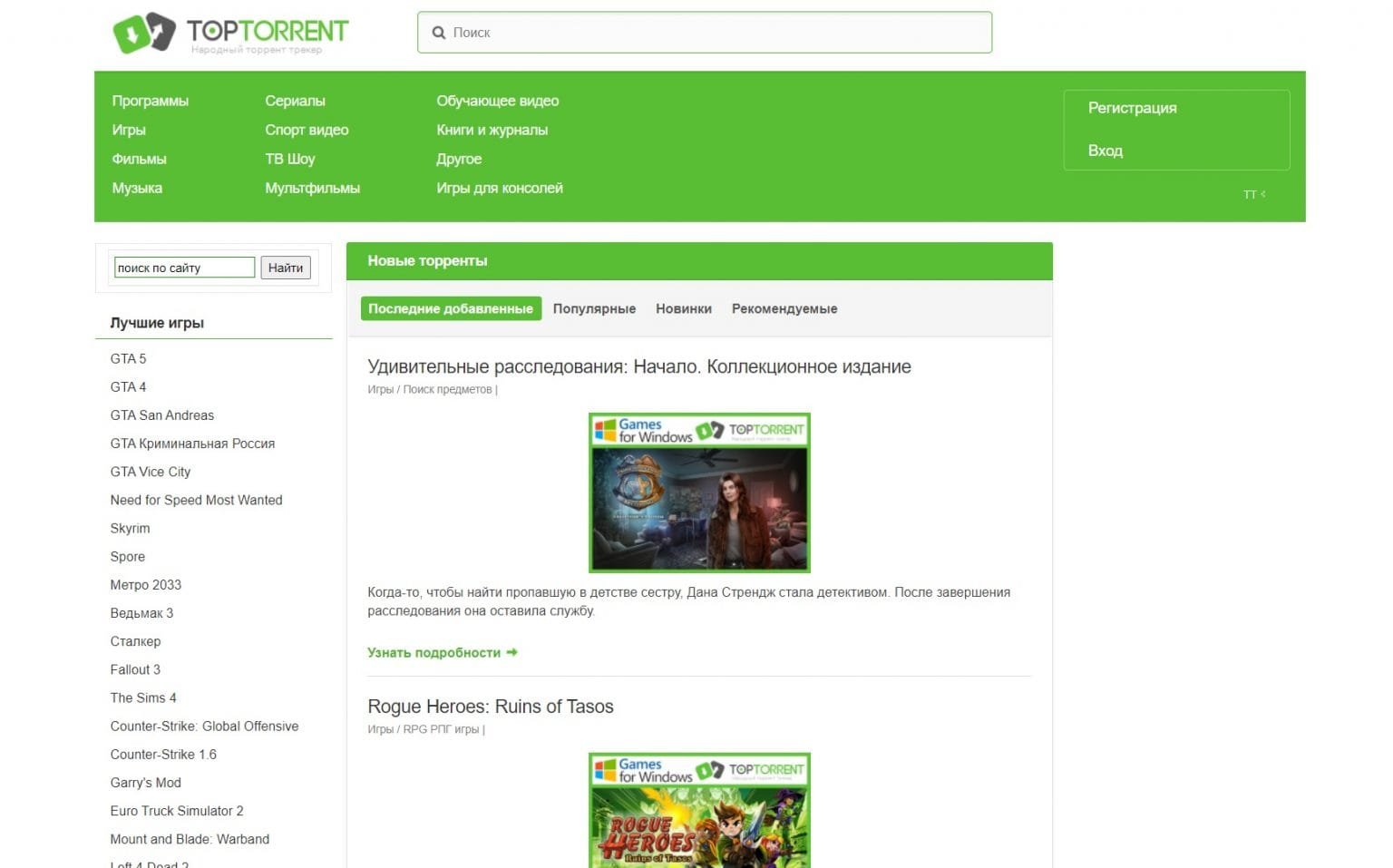The image size is (1393, 868).
Task: Click the magnifier icon in the top search bar
Action: pyautogui.click(x=439, y=33)
